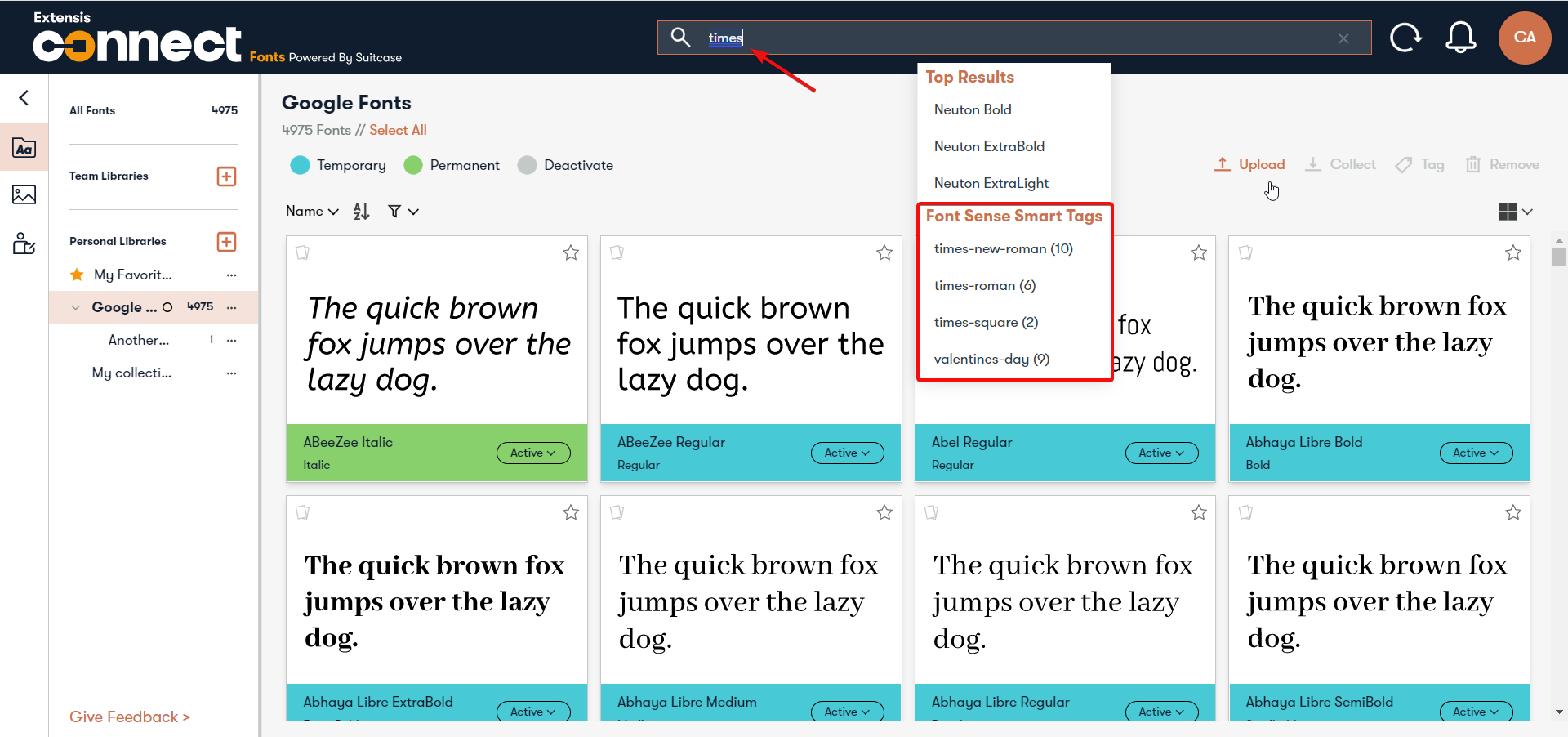Open Active dropdown for Abhaya Libre Bold
The image size is (1568, 737).
(x=1477, y=453)
